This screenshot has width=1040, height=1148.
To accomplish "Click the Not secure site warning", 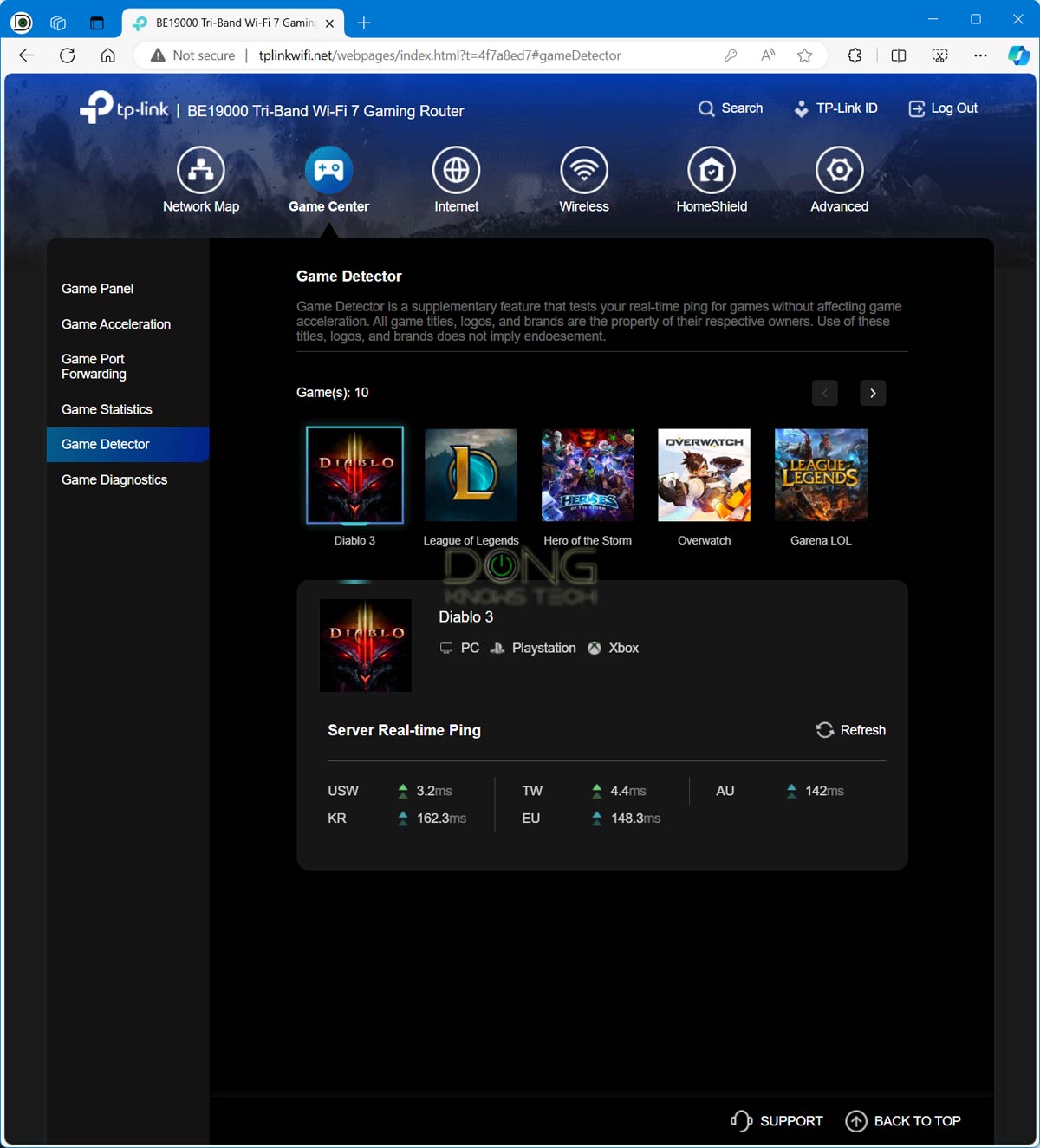I will pos(192,55).
